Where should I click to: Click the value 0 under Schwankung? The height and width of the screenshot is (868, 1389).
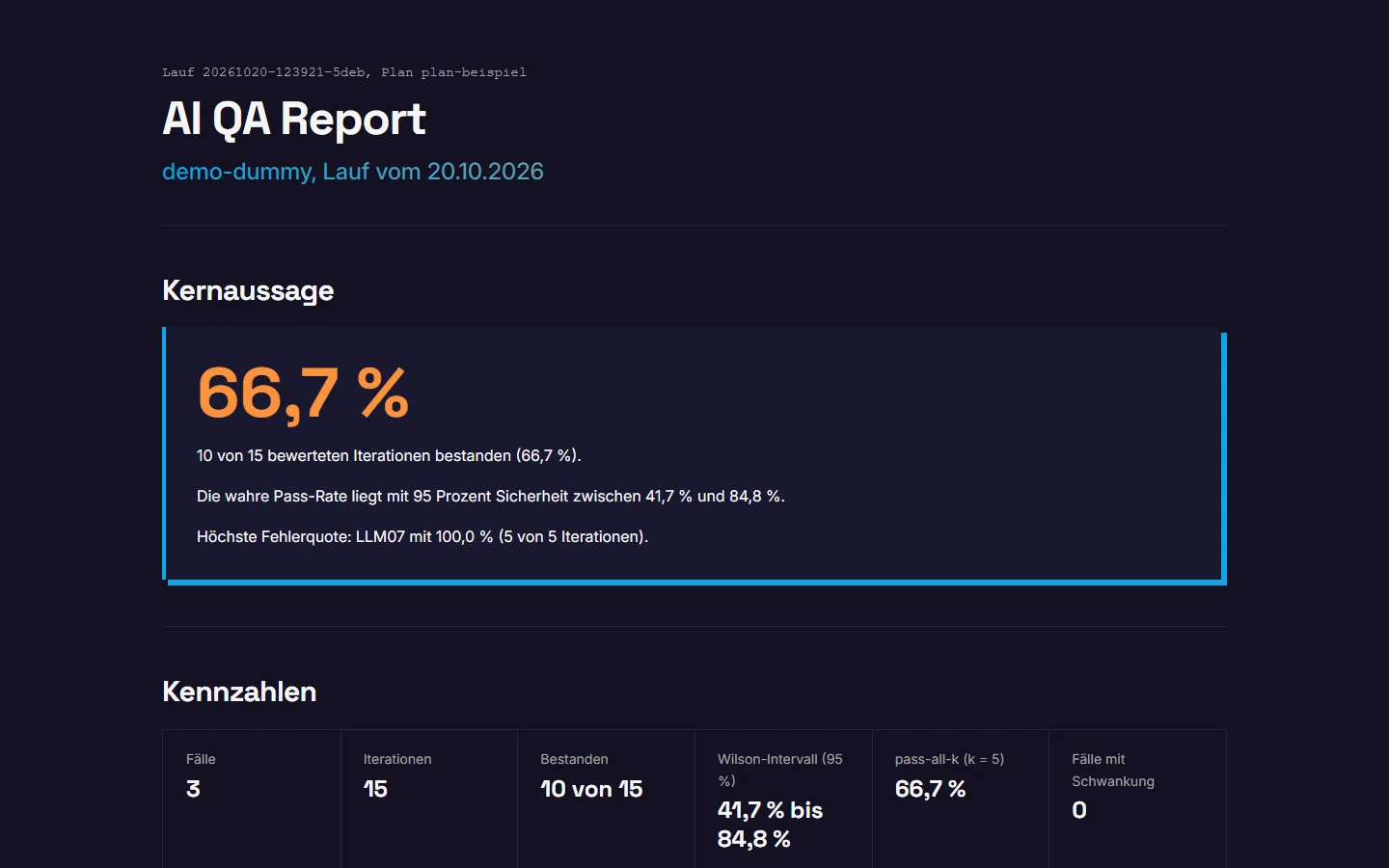(x=1079, y=810)
